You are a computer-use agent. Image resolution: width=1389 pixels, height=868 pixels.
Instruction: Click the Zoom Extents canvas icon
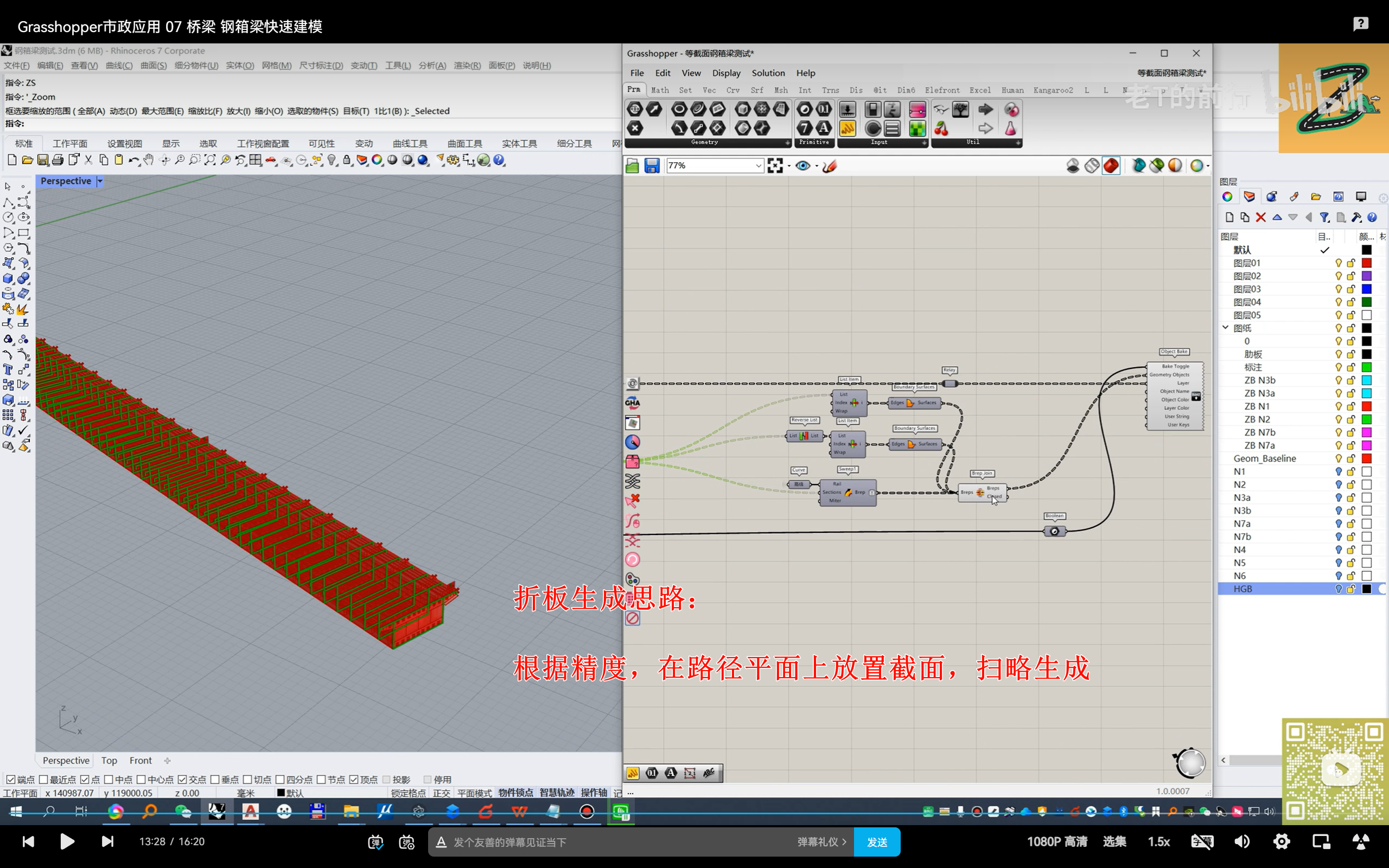[775, 166]
